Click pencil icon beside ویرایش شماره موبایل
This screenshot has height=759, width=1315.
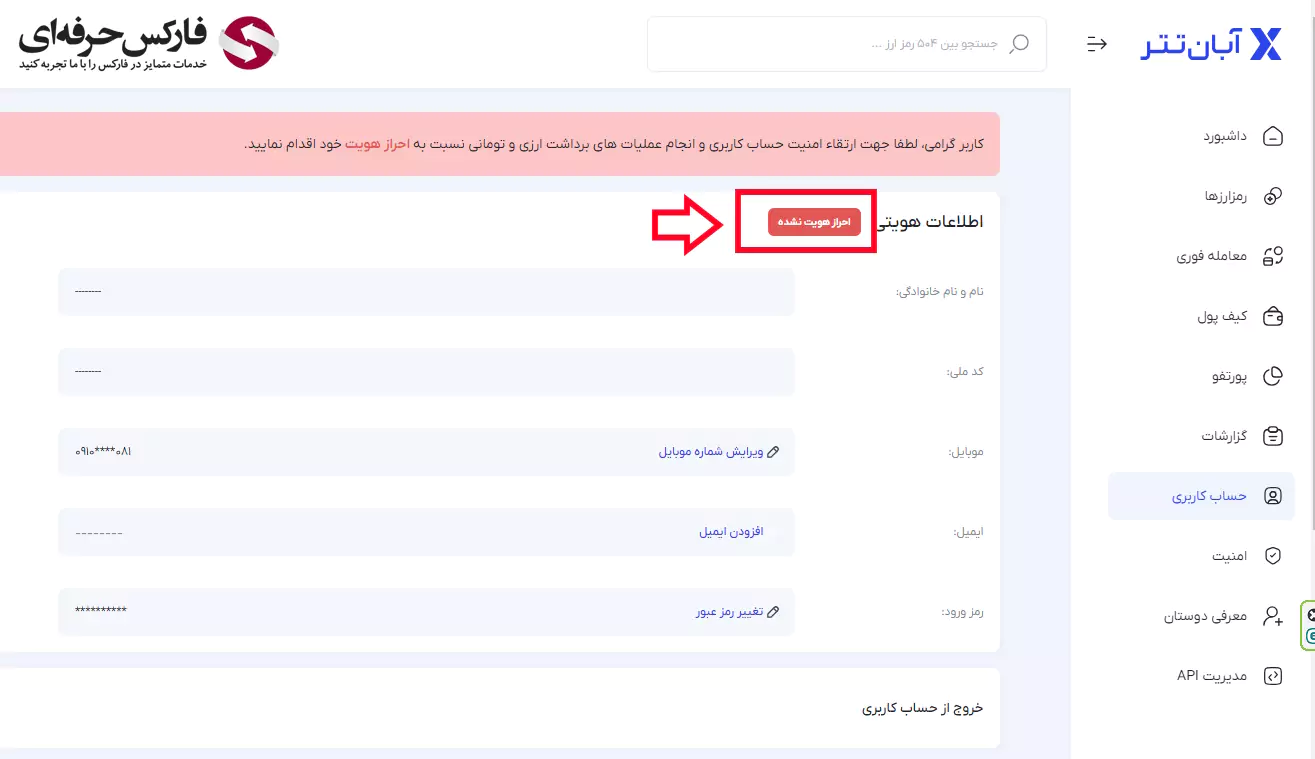pyautogui.click(x=773, y=452)
